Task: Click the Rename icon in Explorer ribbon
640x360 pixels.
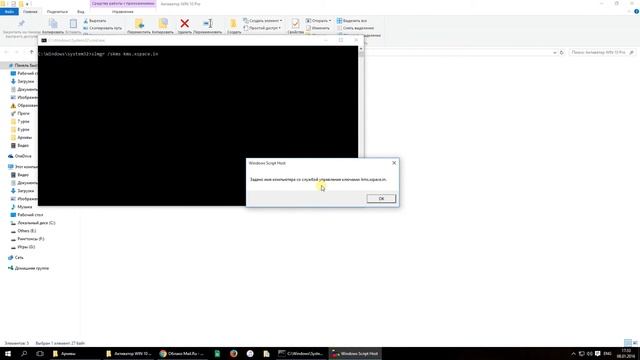Action: point(208,24)
